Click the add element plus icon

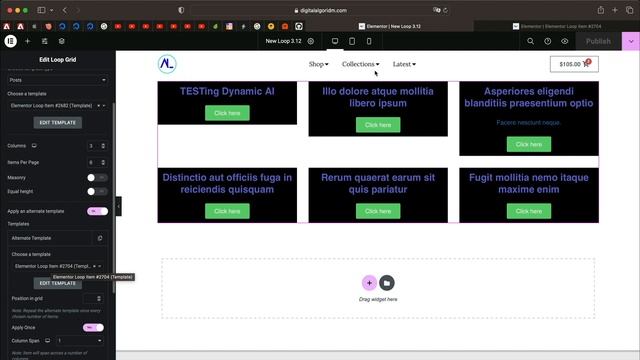pyautogui.click(x=27, y=41)
